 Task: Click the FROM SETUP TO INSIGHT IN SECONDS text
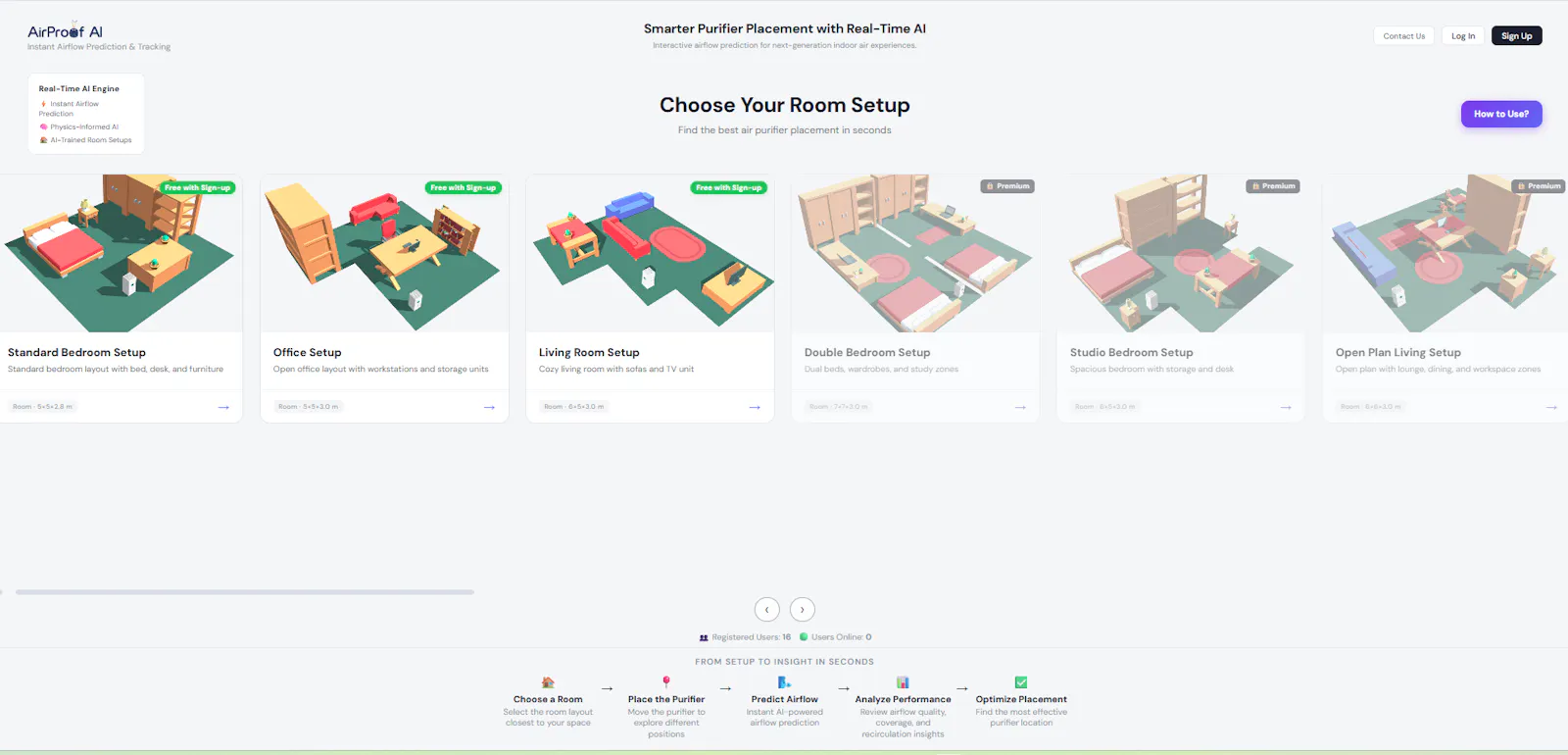[x=784, y=662]
